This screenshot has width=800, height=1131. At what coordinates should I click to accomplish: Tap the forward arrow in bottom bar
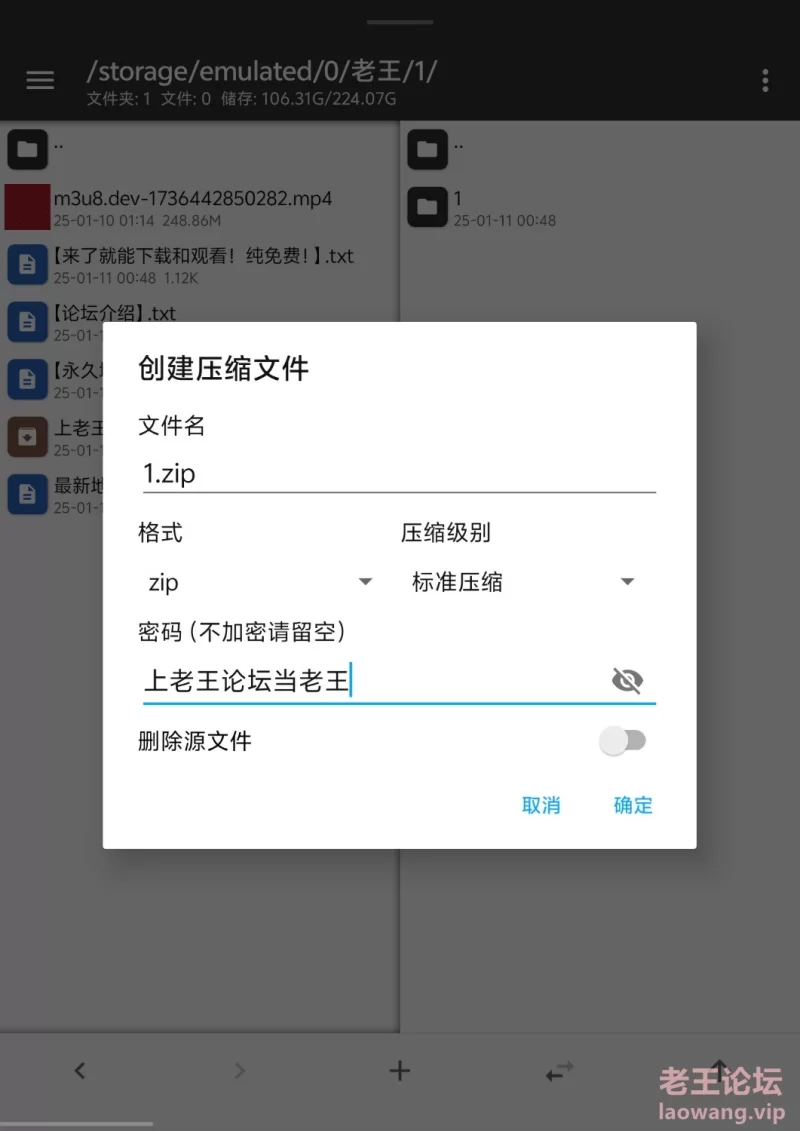coord(239,1070)
